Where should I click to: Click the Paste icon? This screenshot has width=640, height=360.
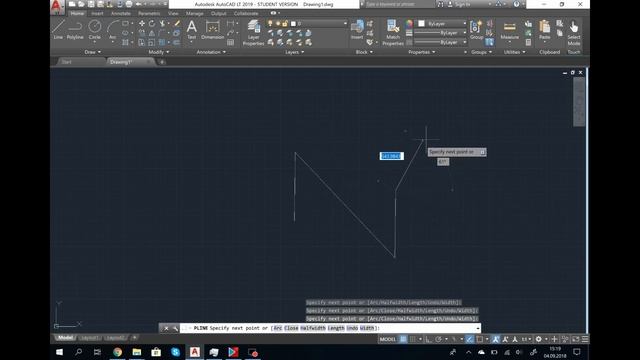point(544,29)
